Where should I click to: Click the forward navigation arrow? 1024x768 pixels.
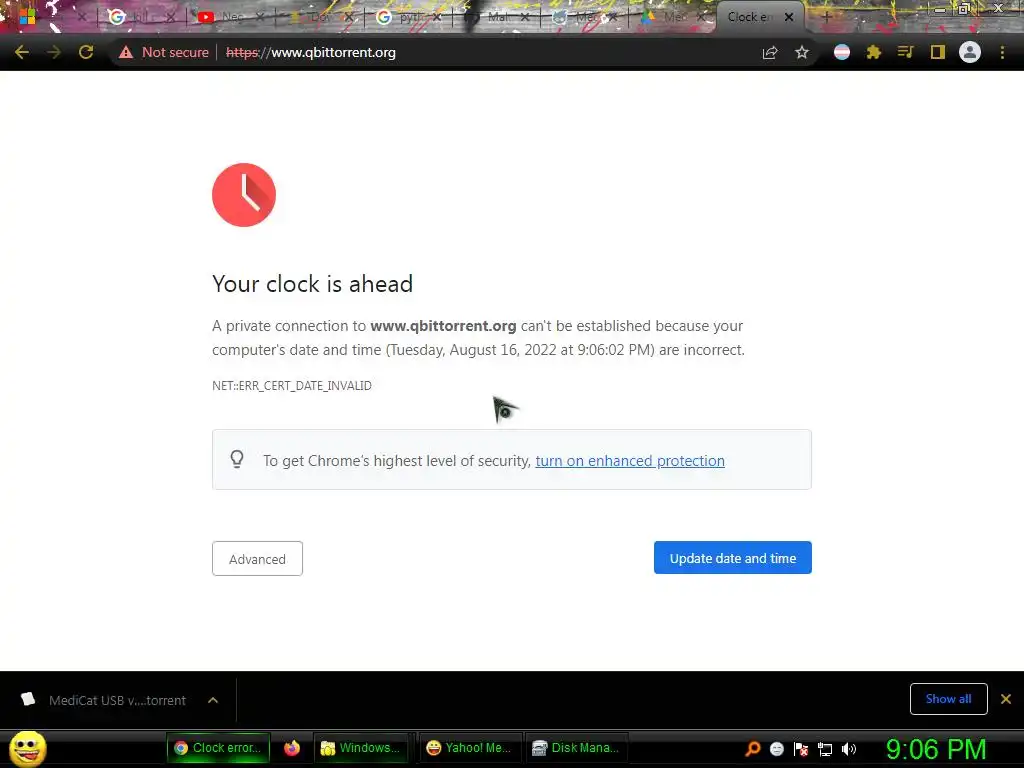coord(54,52)
